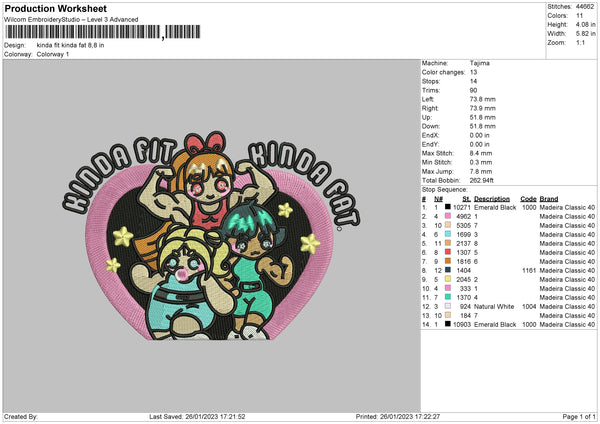Click the 'Total Bobbin:' label
The width and height of the screenshot is (600, 424).
point(441,180)
